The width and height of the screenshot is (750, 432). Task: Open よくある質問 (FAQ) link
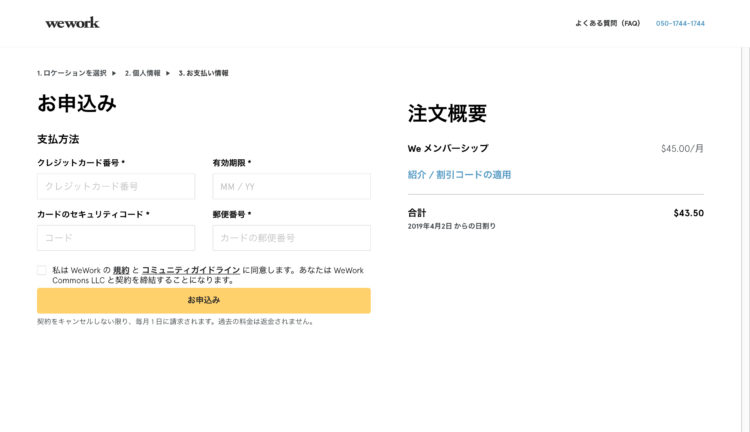[x=607, y=23]
